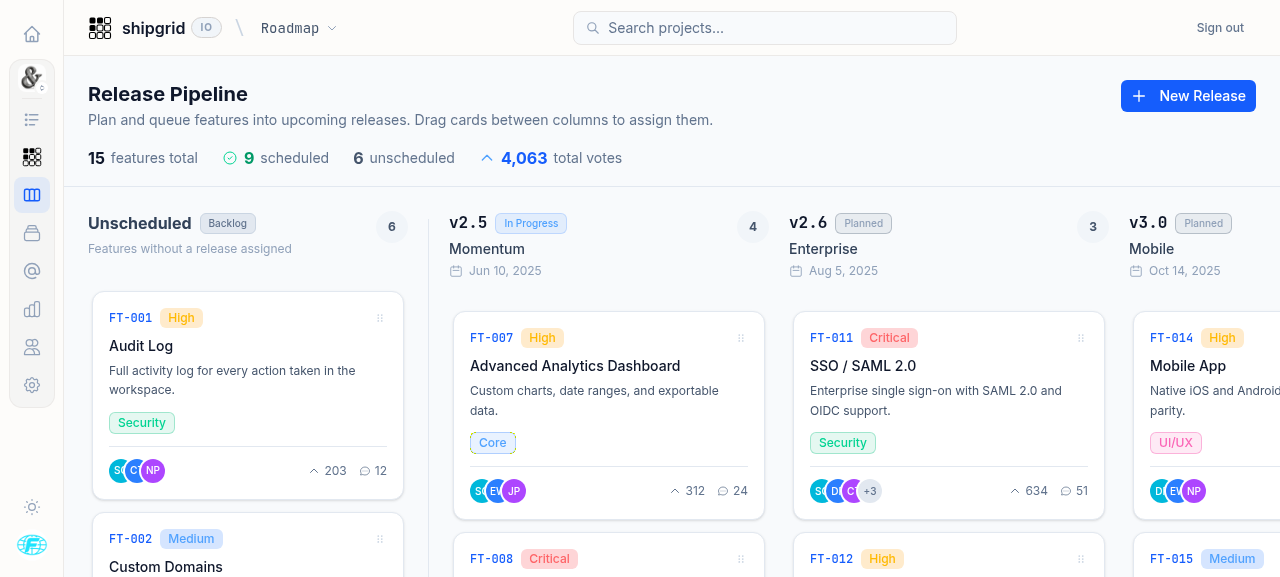Viewport: 1280px width, 577px height.
Task: Click the In Progress badge on v2.5
Action: pos(531,223)
